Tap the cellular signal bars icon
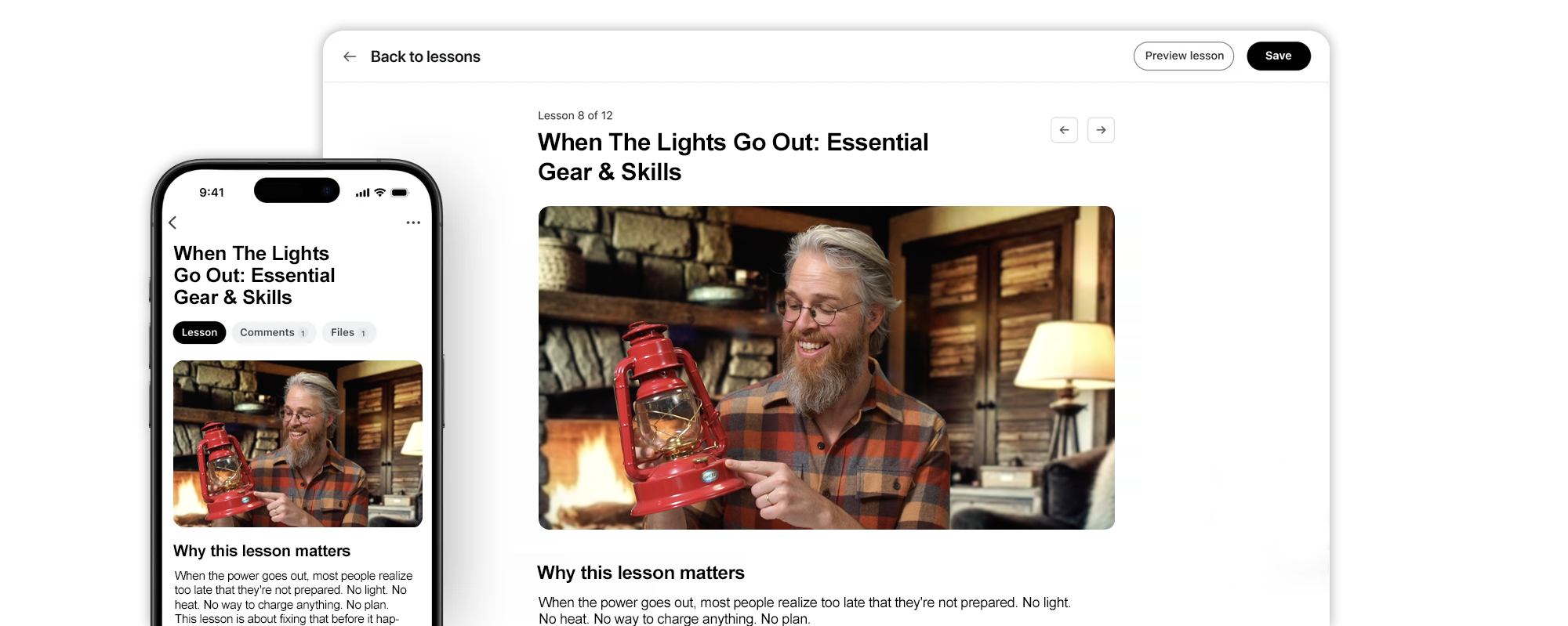 362,193
